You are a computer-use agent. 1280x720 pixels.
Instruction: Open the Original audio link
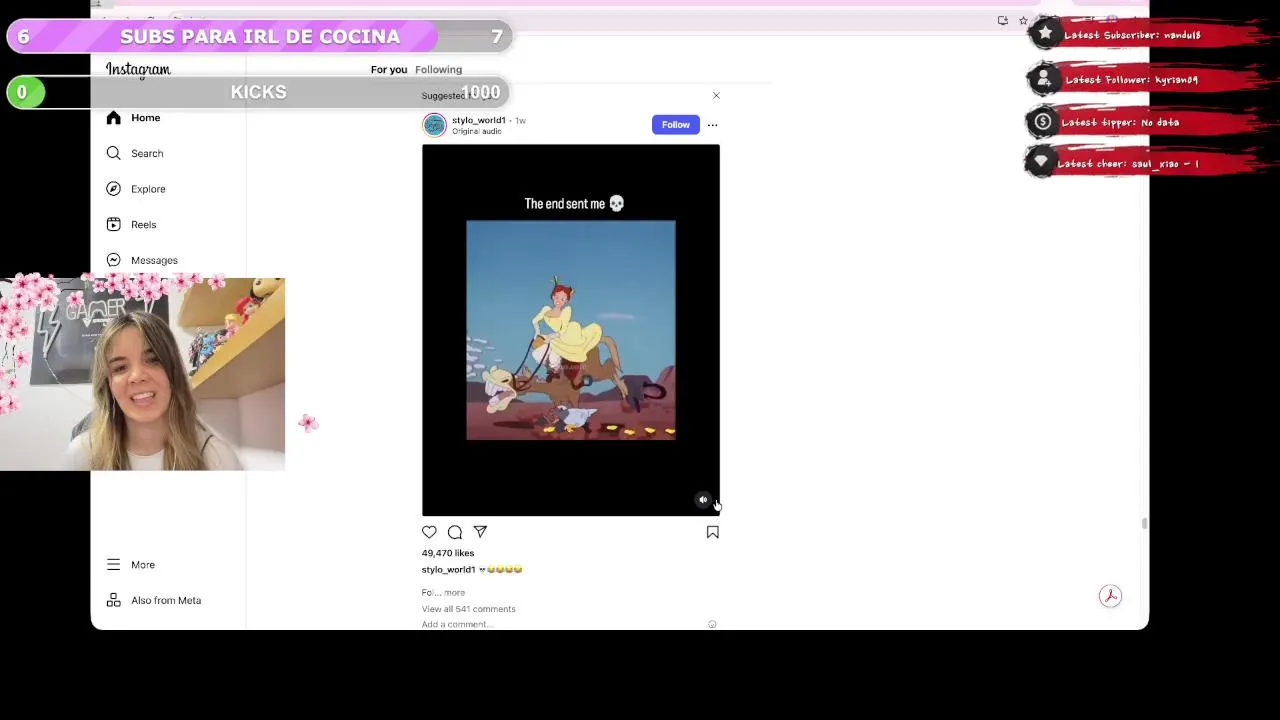[476, 131]
